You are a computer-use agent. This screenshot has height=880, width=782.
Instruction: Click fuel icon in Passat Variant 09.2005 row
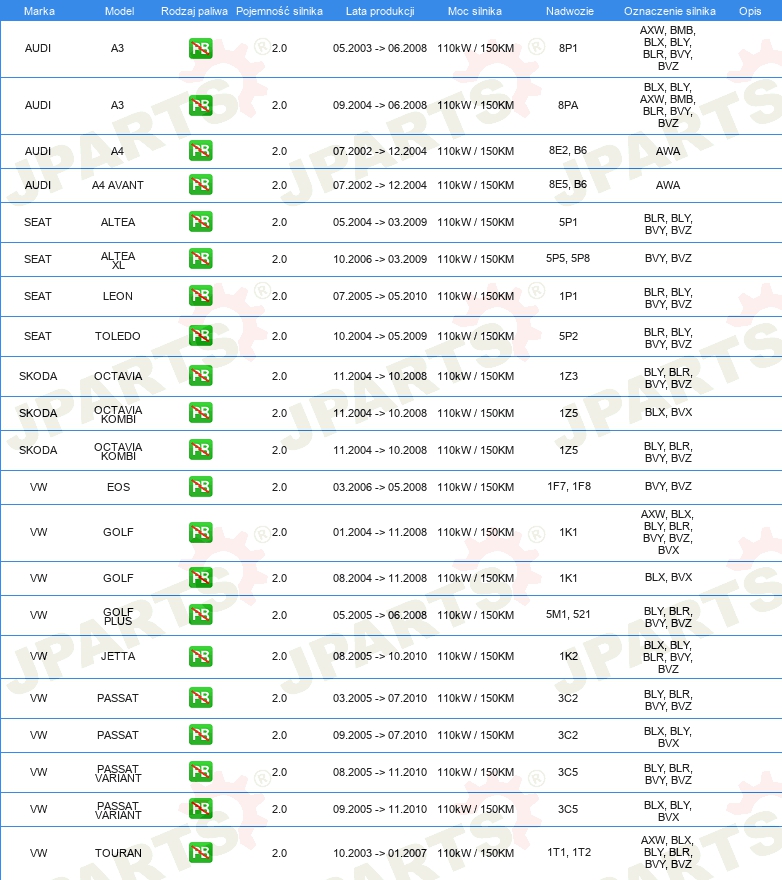200,809
